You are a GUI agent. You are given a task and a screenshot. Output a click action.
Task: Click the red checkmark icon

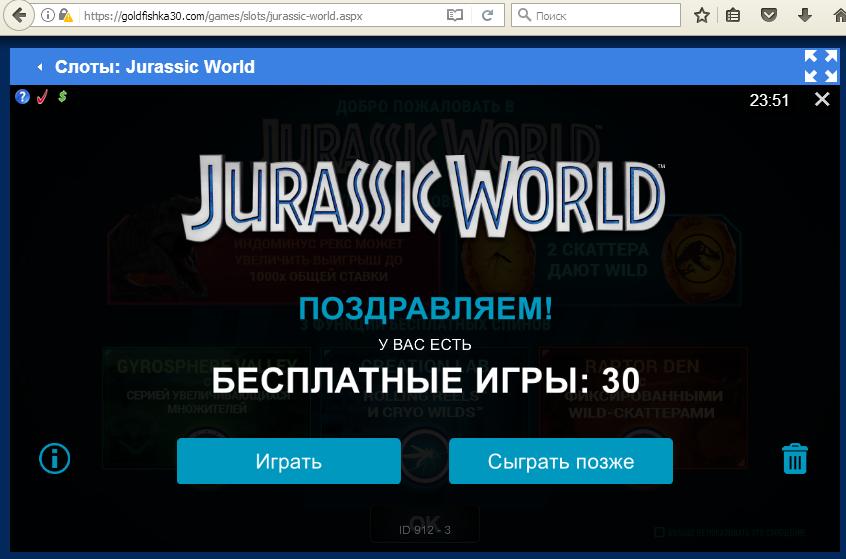click(x=42, y=97)
